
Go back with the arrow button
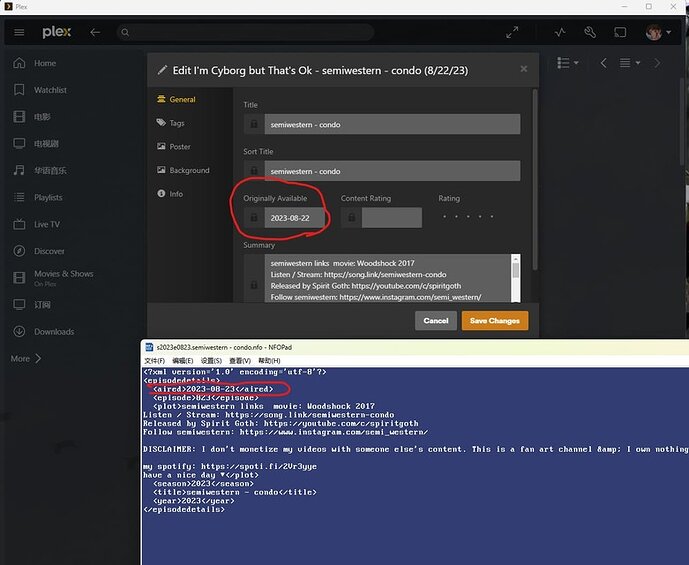[x=95, y=32]
